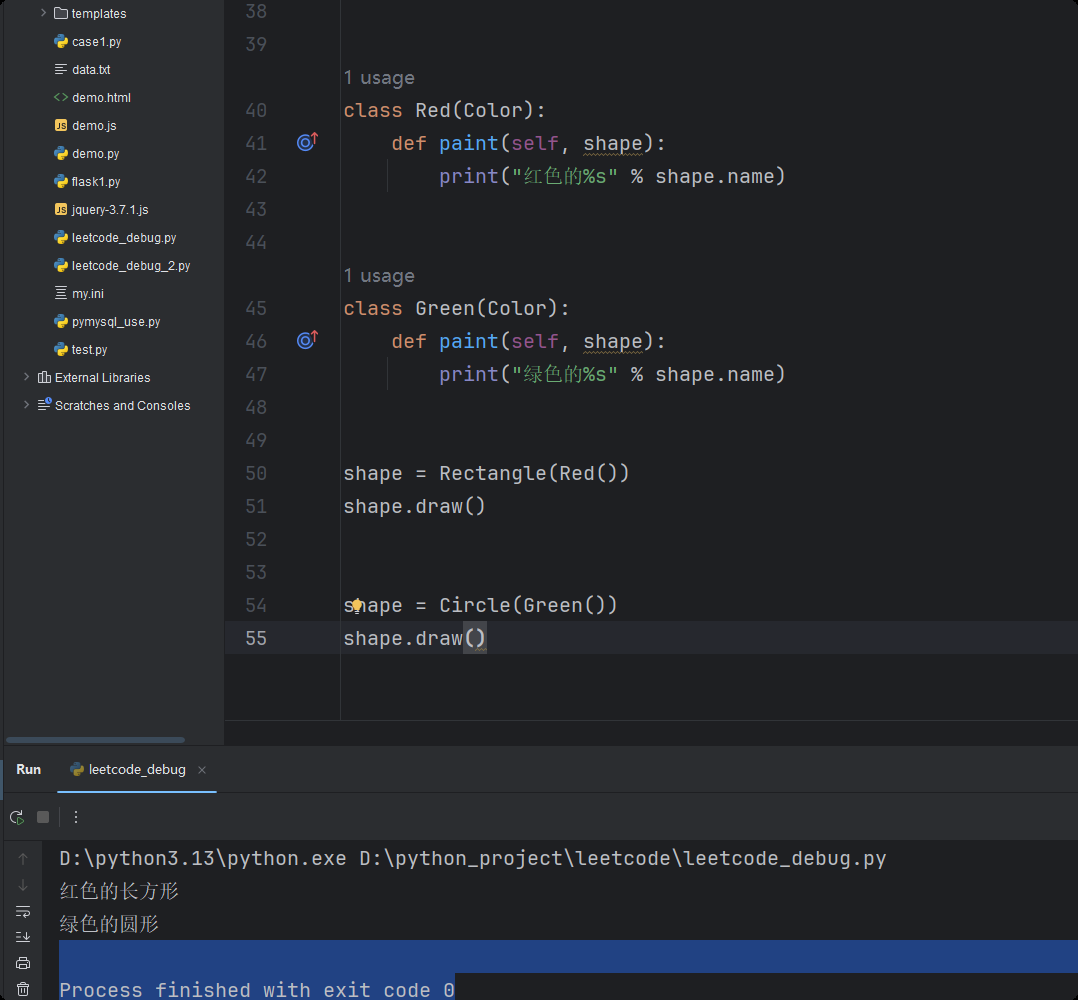Click line number 40 in the gutter

(x=256, y=110)
